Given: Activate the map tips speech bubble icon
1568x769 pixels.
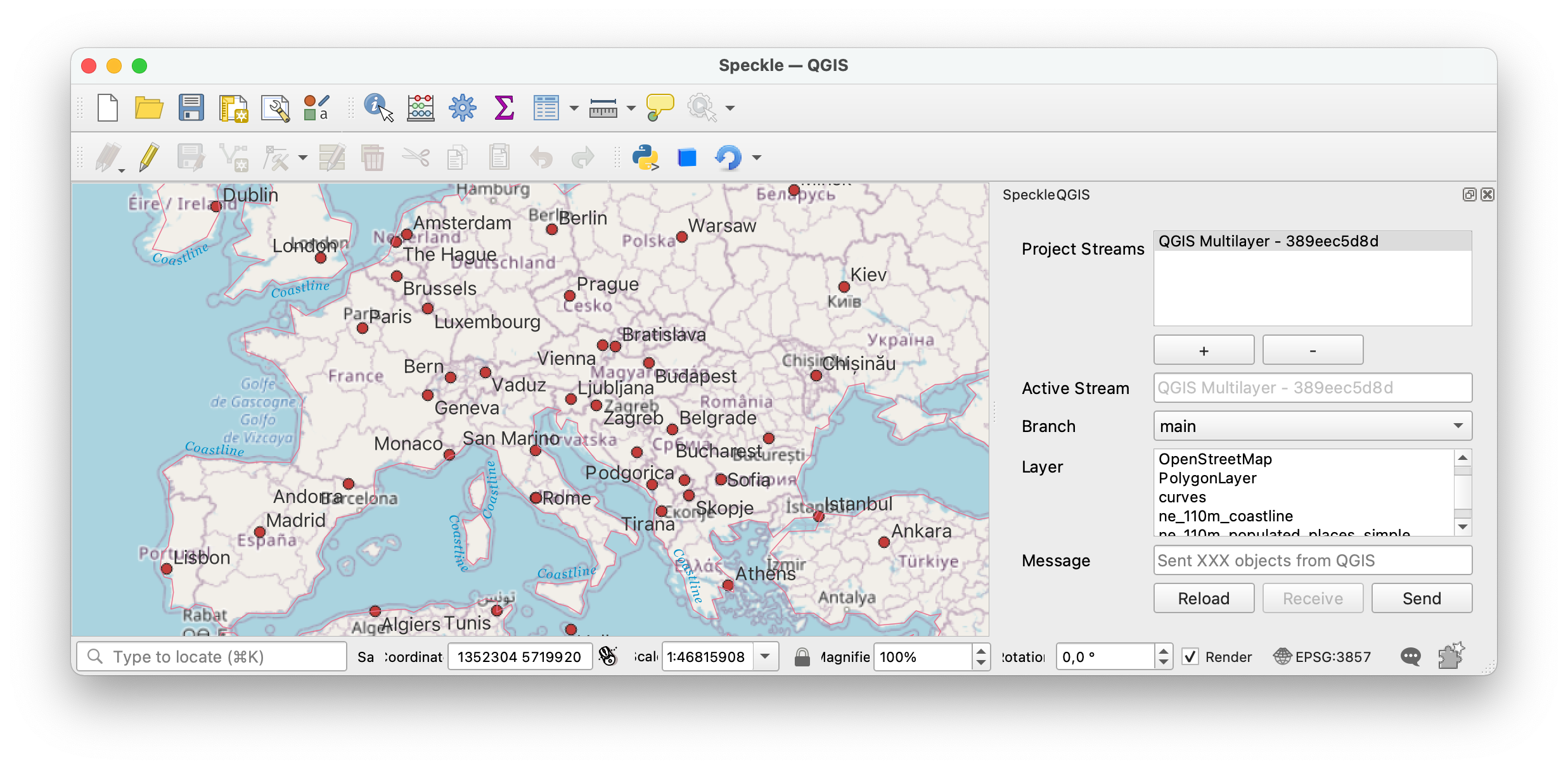Looking at the screenshot, I should click(x=659, y=108).
